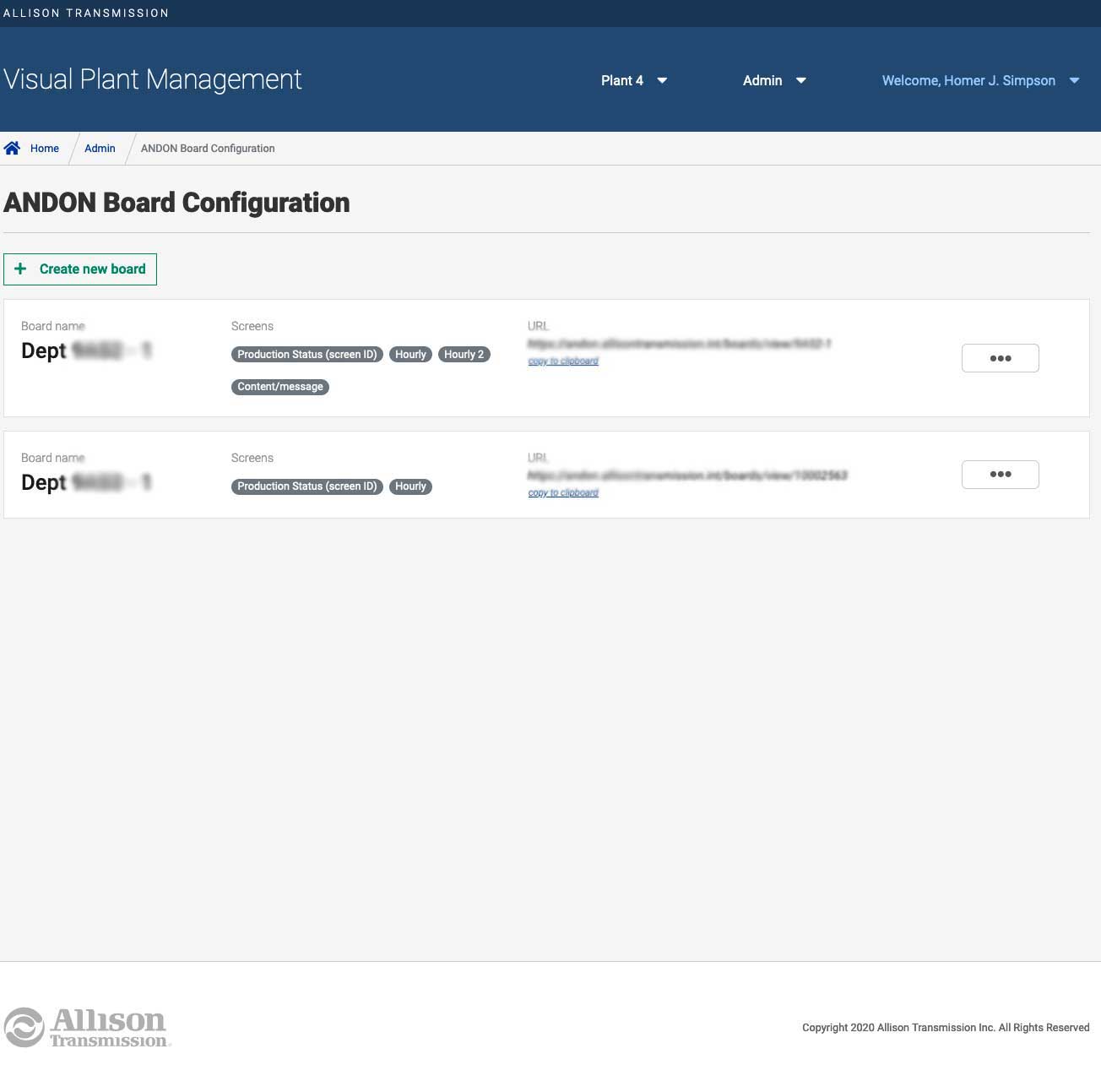Image resolution: width=1101 pixels, height=1092 pixels.
Task: Click the Copyright 2020 Allison Transmission footer text
Action: click(x=946, y=1028)
